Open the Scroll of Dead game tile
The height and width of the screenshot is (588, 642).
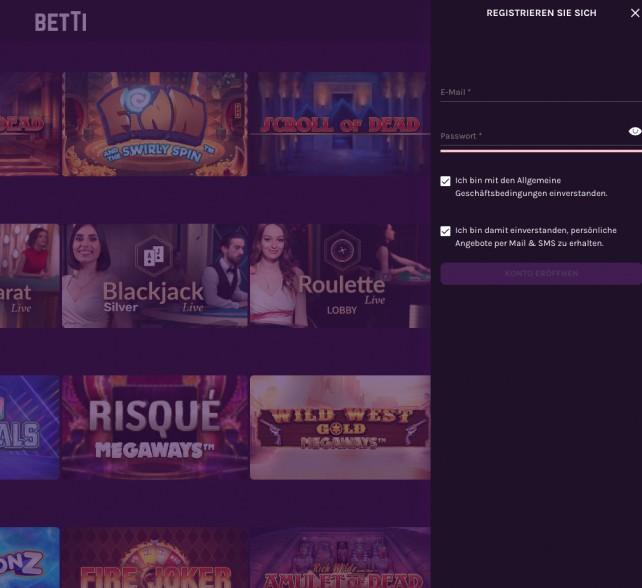coord(340,124)
